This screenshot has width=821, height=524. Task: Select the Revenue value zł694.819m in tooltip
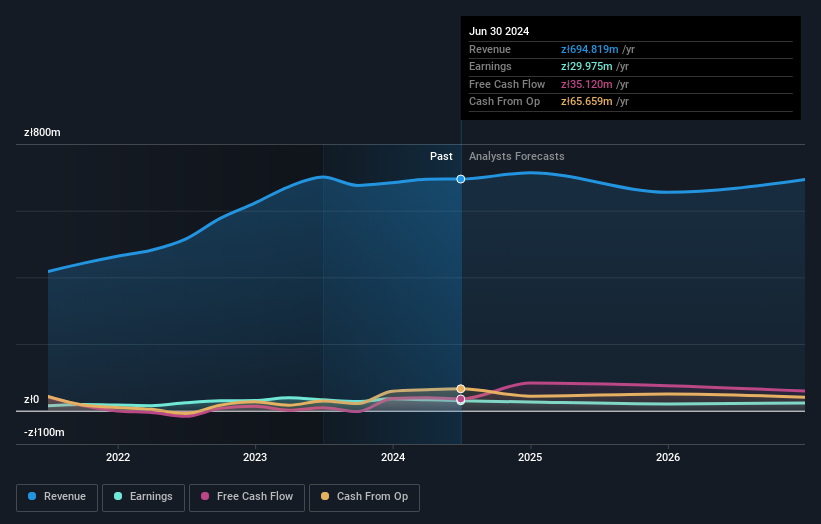(x=590, y=49)
